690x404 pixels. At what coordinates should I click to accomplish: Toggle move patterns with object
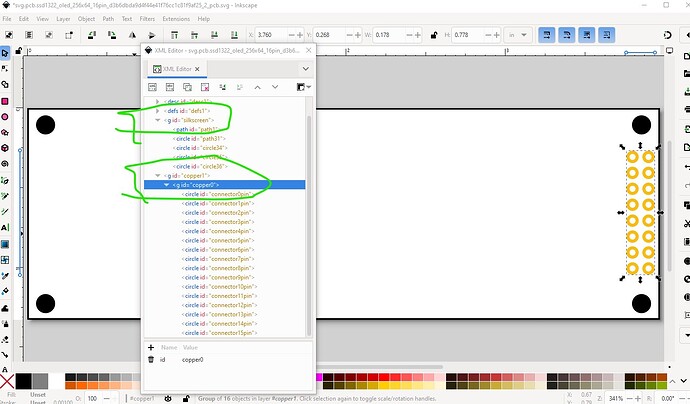click(607, 35)
